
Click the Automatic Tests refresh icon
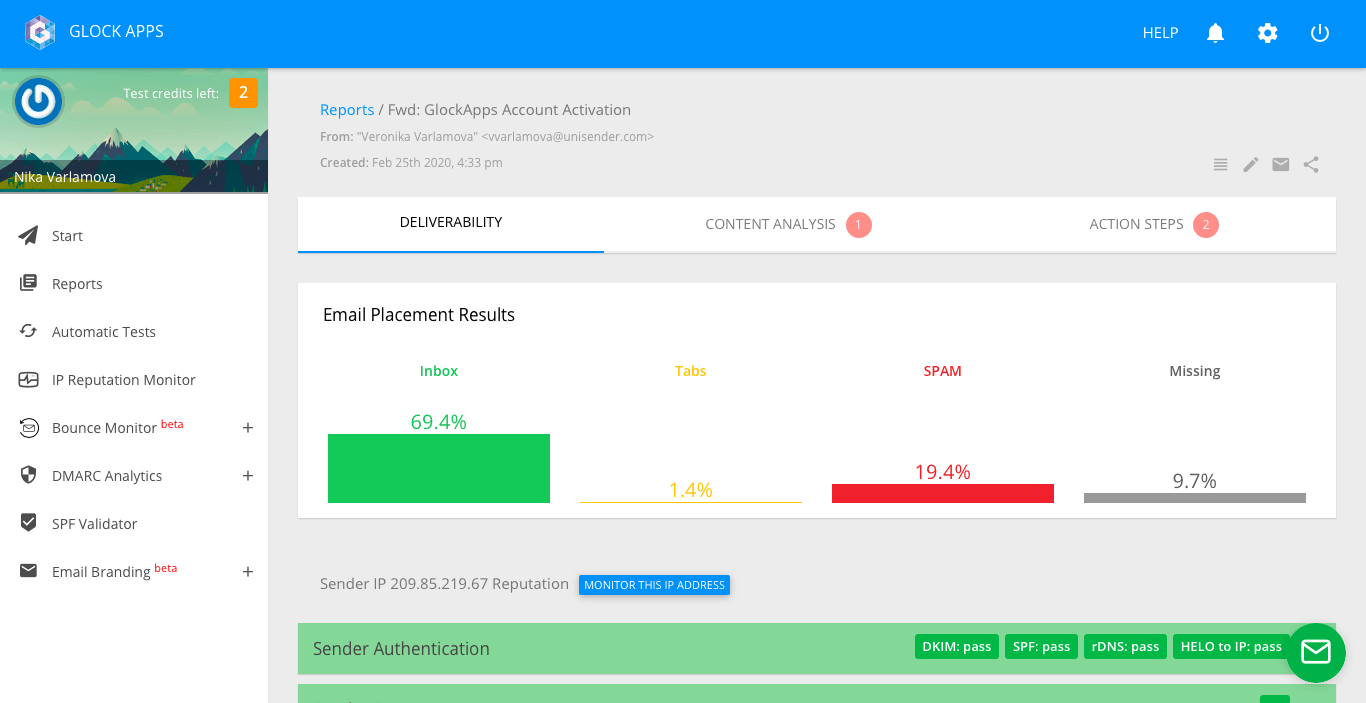pos(29,331)
